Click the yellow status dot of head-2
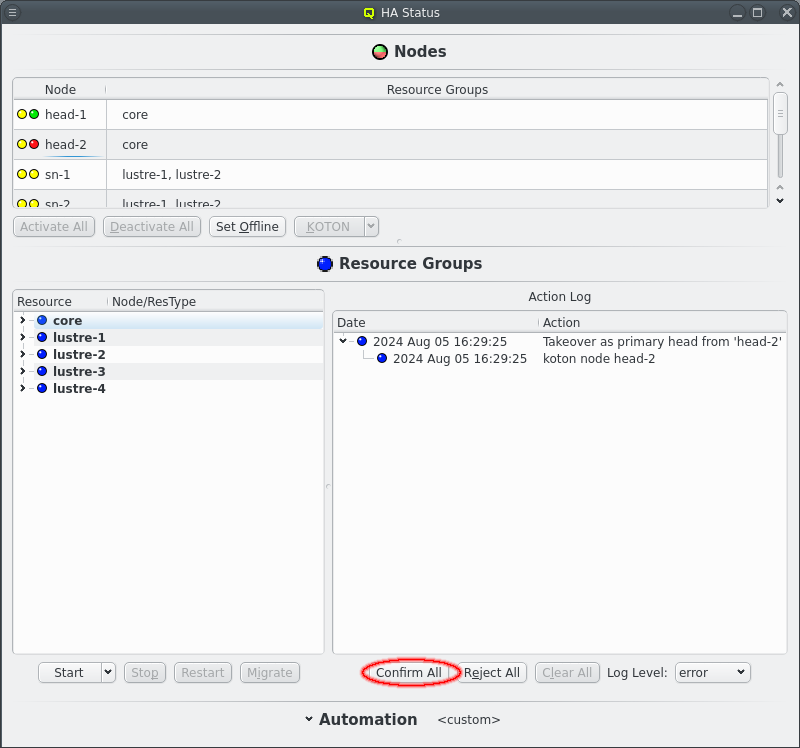800x748 pixels. (22, 144)
